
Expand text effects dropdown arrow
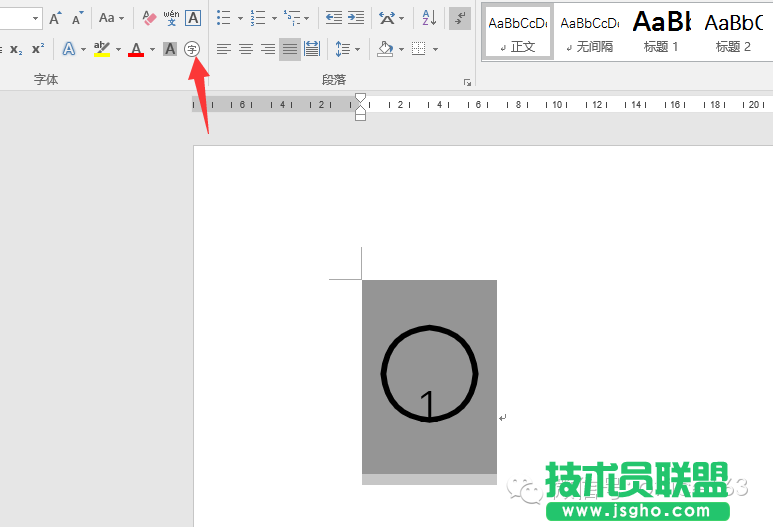point(83,49)
